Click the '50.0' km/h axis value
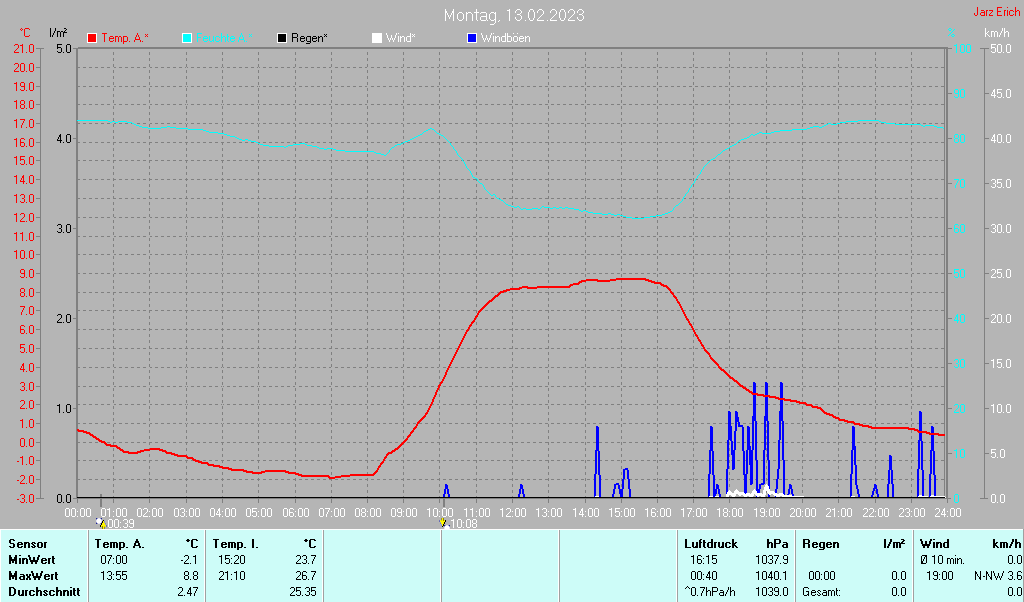Screen dimensions: 1024x602 click(x=1000, y=49)
